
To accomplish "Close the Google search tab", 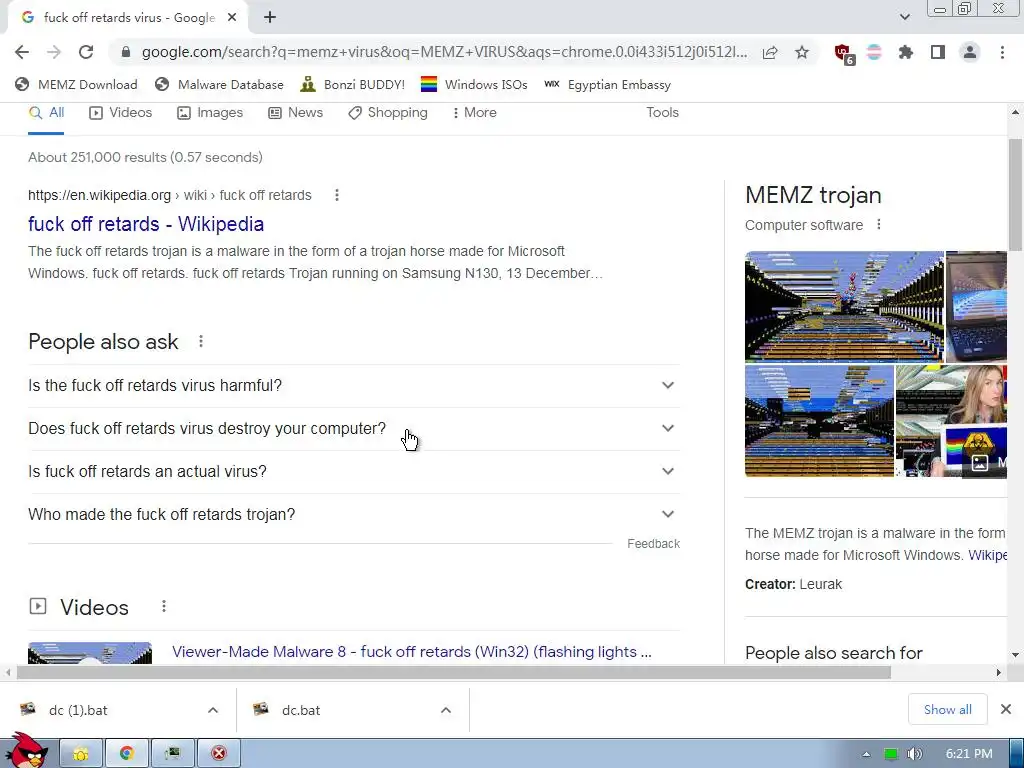I will 232,18.
